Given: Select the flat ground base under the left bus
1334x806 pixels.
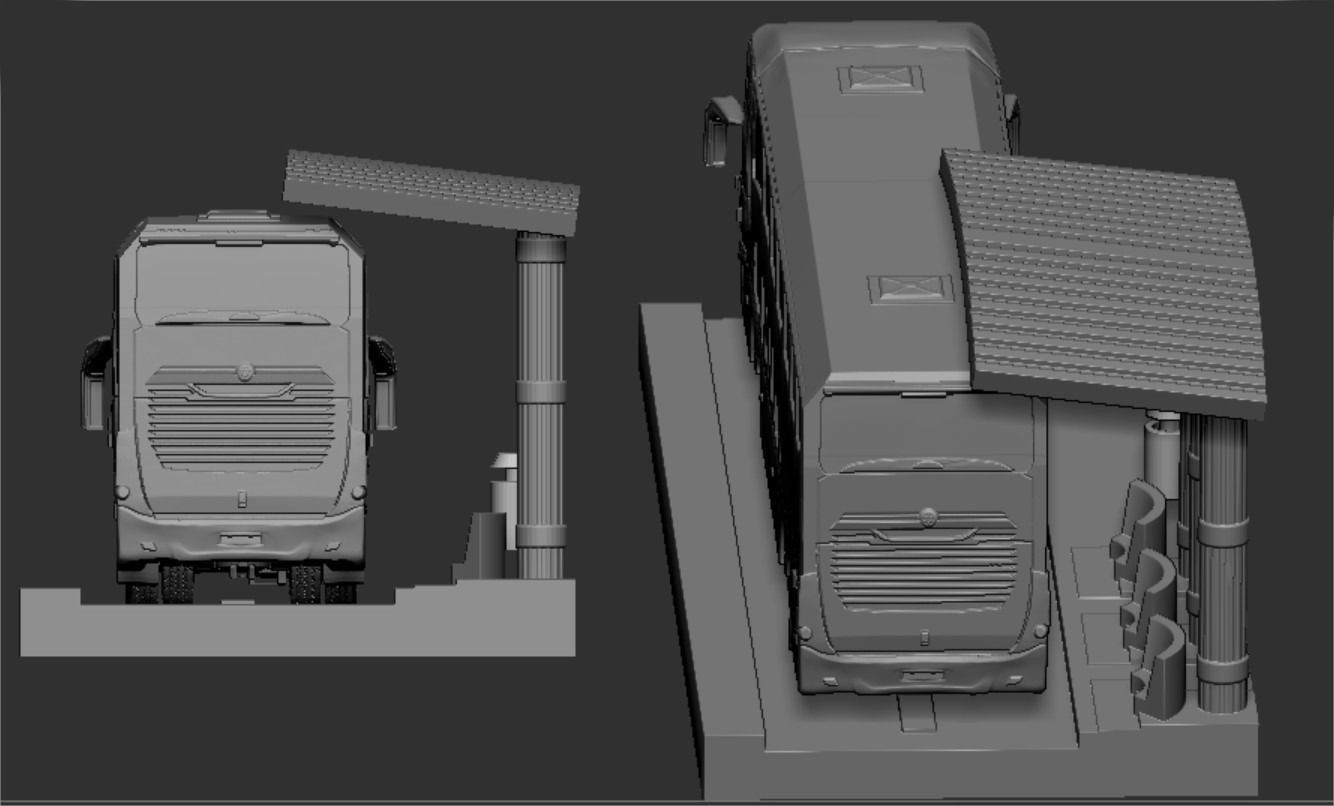Looking at the screenshot, I should click(x=298, y=618).
